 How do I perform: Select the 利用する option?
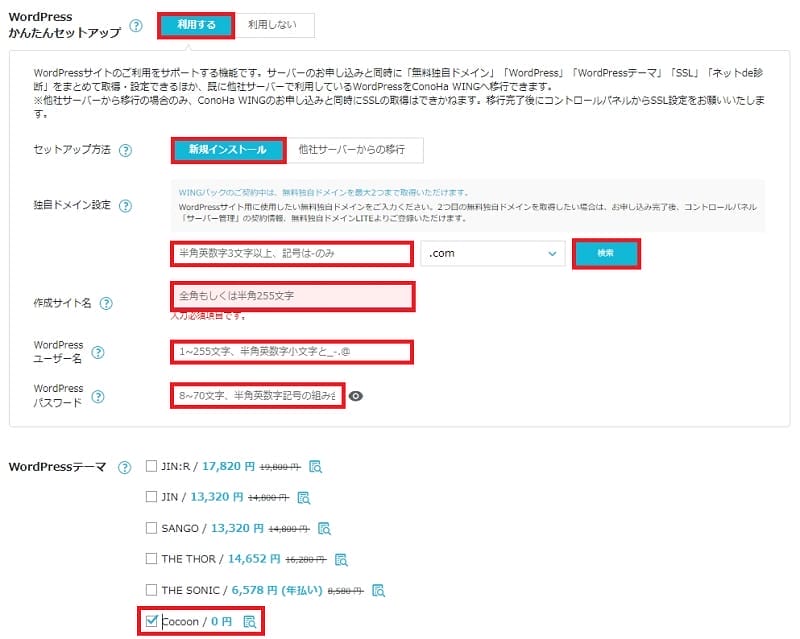pyautogui.click(x=196, y=26)
